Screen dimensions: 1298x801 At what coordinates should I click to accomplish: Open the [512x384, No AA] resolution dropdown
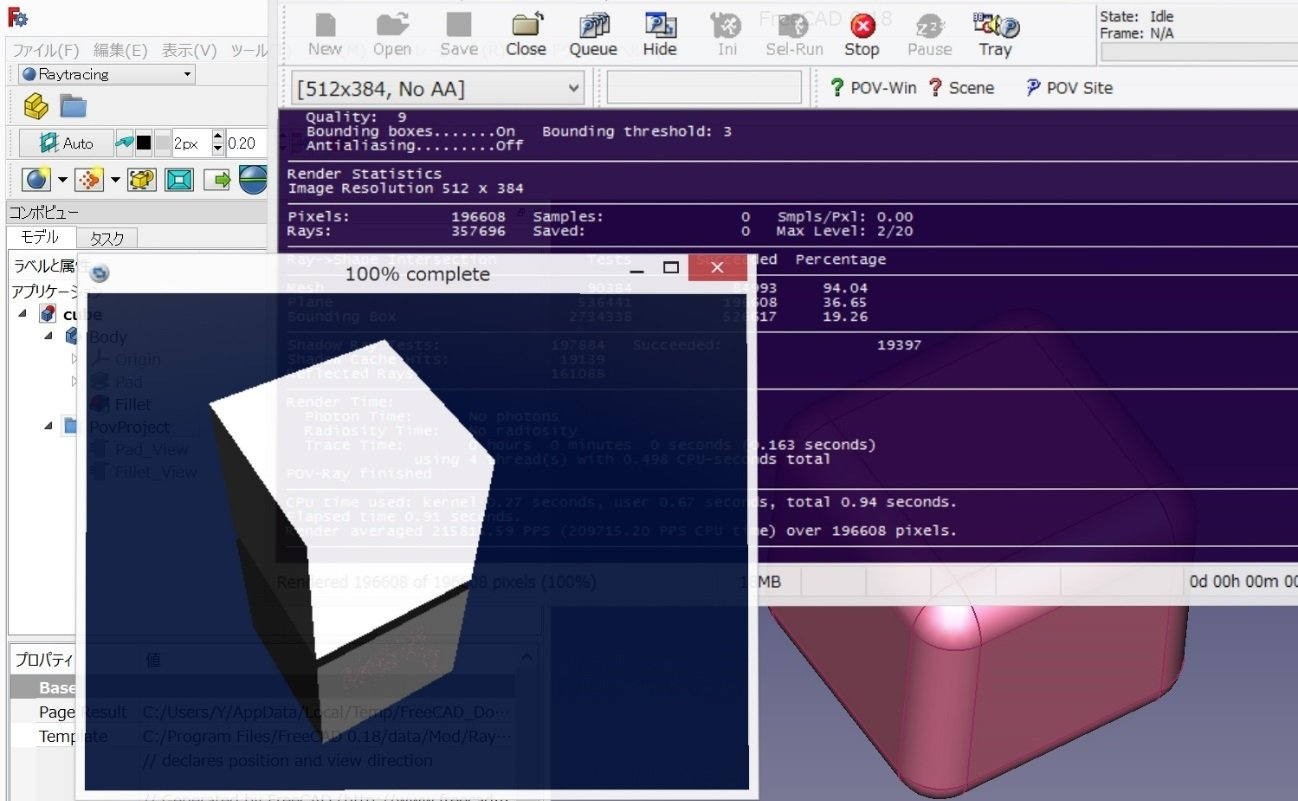click(438, 88)
